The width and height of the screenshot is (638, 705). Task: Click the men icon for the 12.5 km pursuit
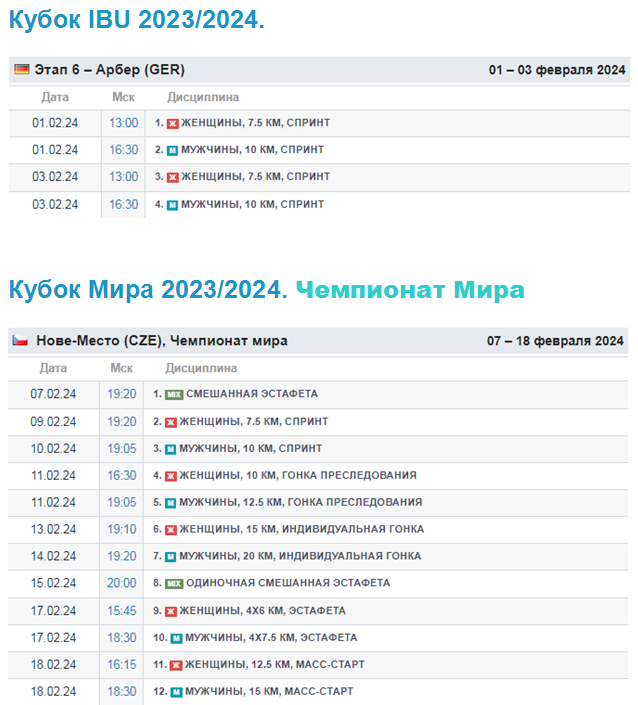pyautogui.click(x=171, y=503)
